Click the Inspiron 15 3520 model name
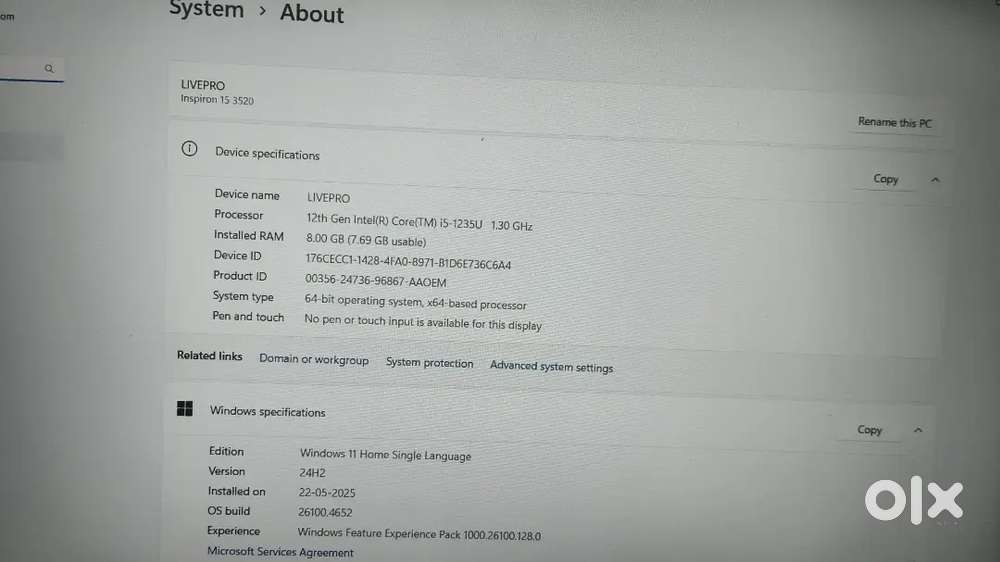1000x562 pixels. 216,100
